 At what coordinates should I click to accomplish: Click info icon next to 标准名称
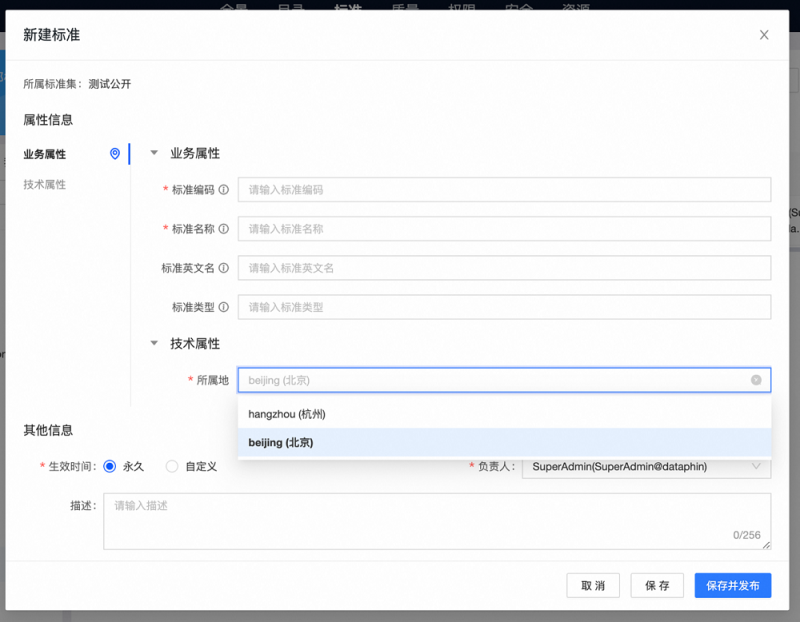tap(224, 229)
